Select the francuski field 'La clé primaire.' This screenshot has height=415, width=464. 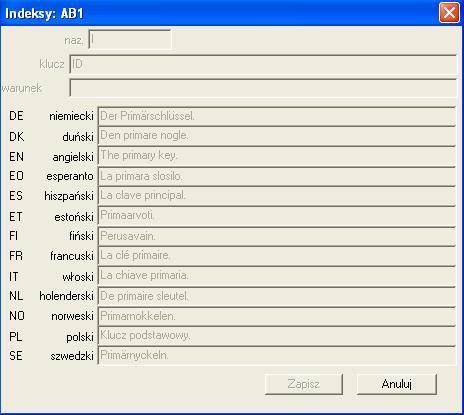pyautogui.click(x=277, y=256)
